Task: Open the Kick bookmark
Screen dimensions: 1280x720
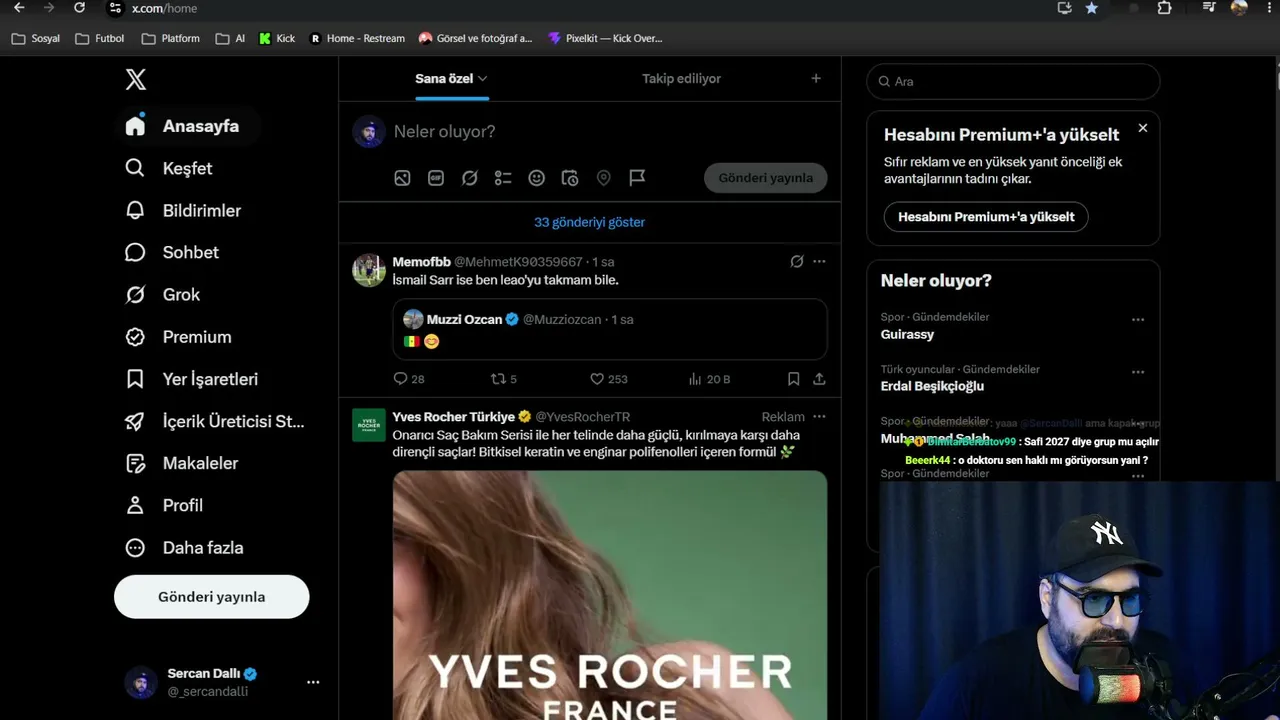Action: pos(277,38)
